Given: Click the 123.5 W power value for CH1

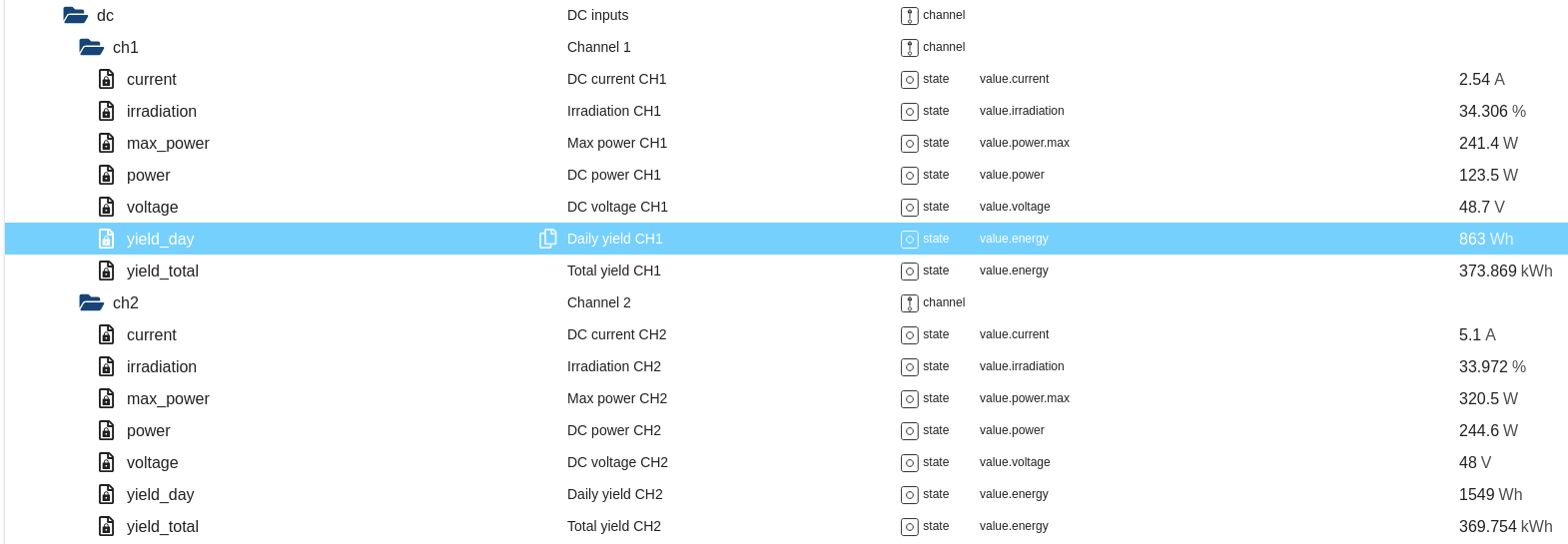Looking at the screenshot, I should (1487, 175).
